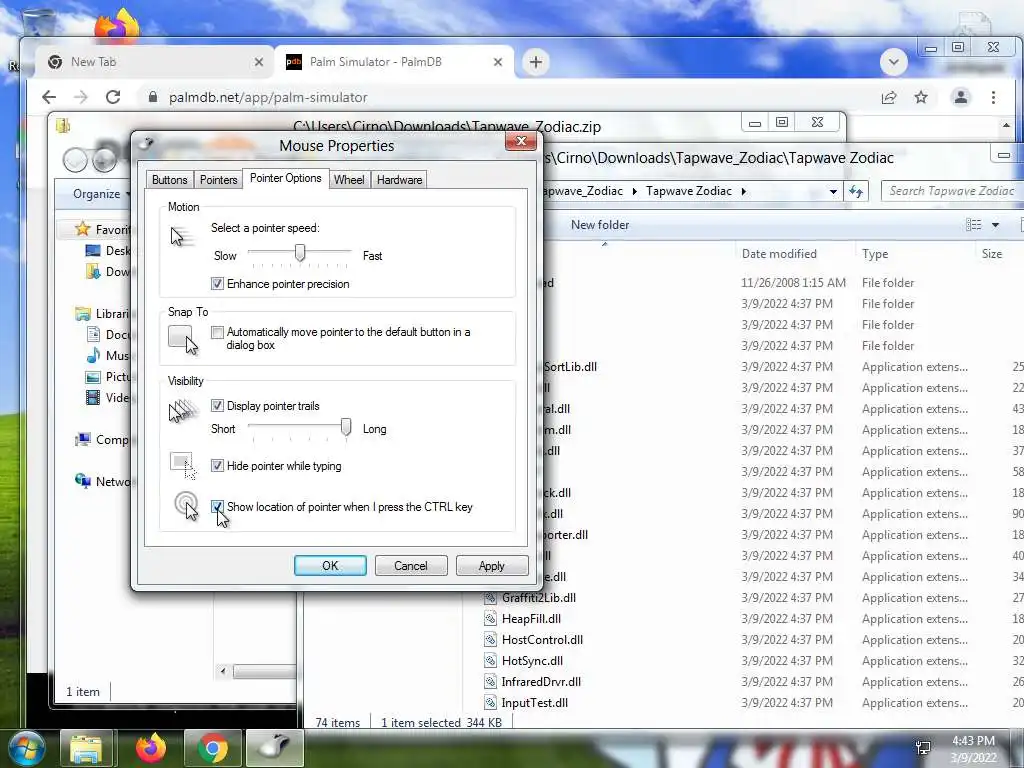
Task: Close the Palm Simulator tab
Action: (498, 62)
